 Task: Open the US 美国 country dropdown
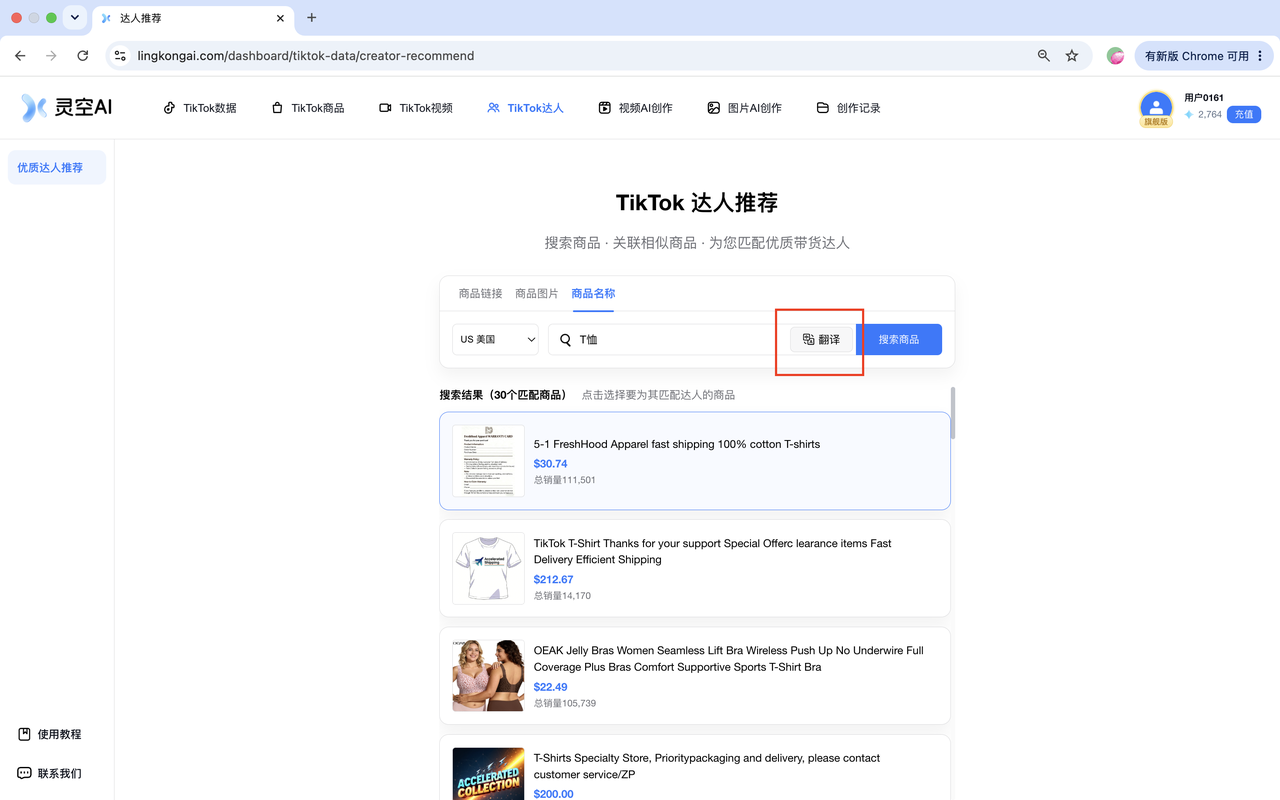coord(495,339)
